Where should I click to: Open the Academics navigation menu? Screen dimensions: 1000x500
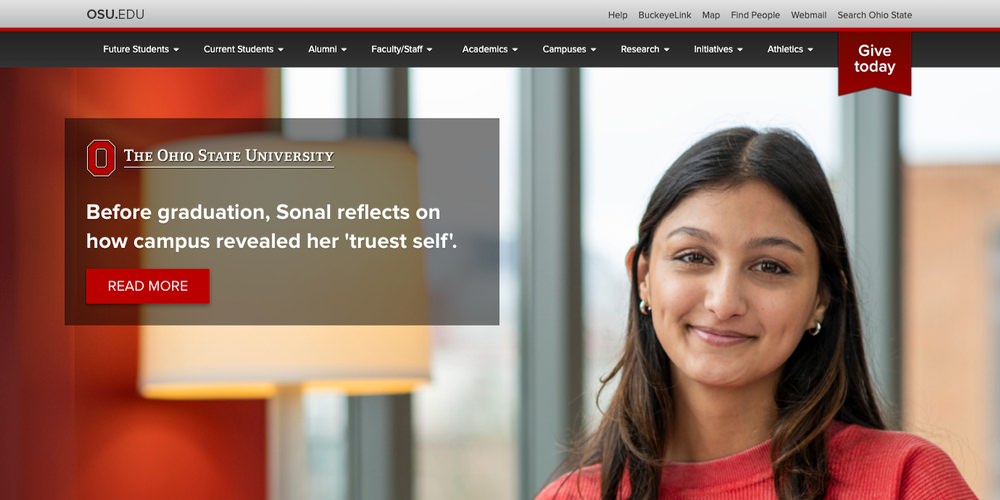coord(490,49)
